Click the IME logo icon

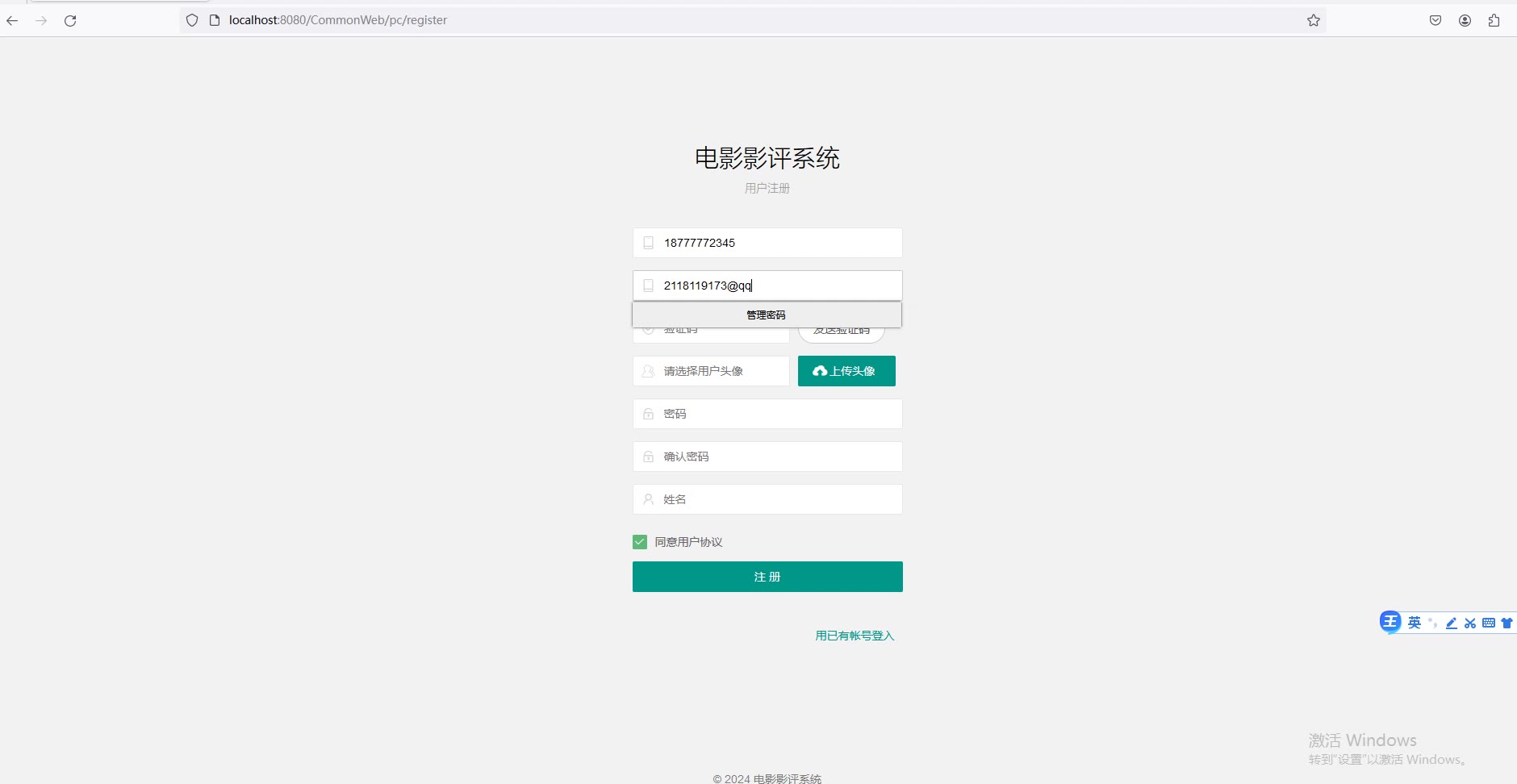(x=1390, y=621)
